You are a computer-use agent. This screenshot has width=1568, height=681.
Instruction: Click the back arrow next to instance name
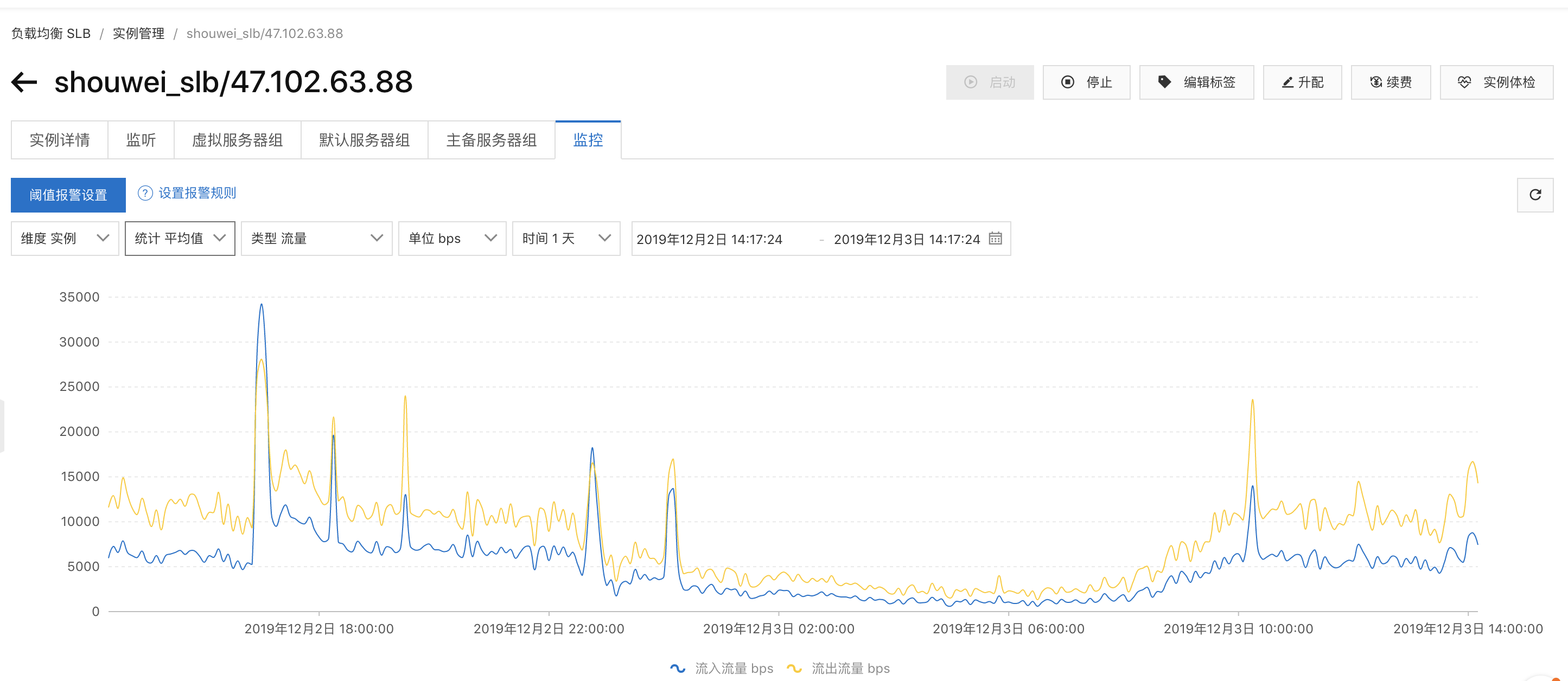25,82
